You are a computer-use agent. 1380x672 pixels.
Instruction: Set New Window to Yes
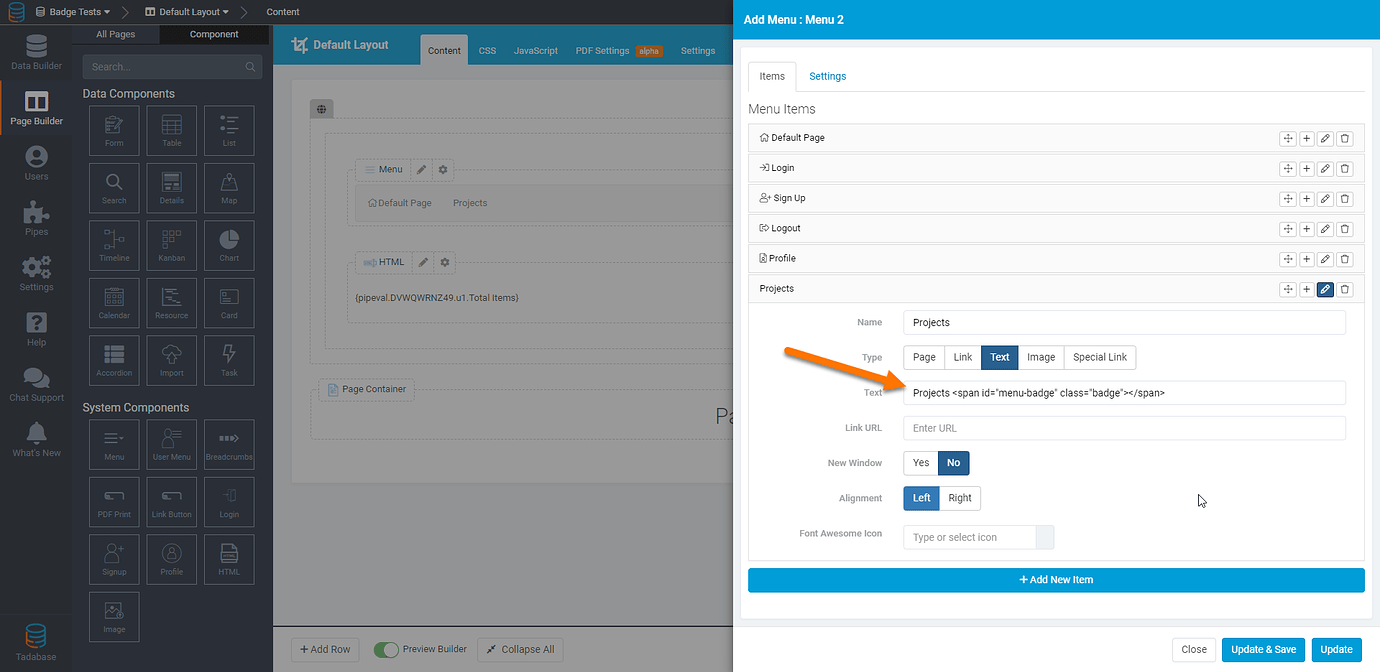(921, 462)
